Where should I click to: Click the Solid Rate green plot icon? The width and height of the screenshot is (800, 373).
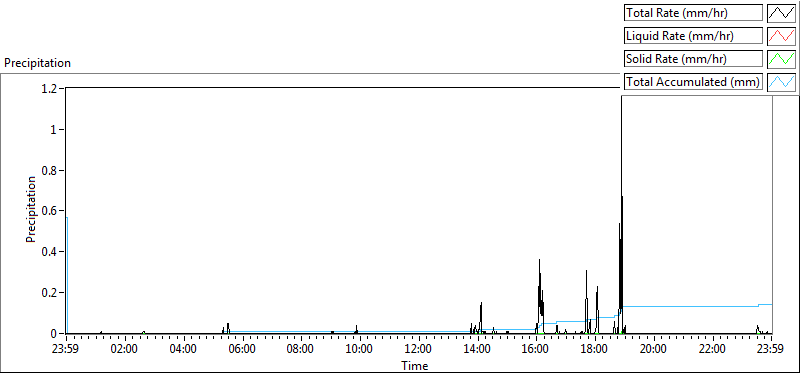[x=781, y=59]
